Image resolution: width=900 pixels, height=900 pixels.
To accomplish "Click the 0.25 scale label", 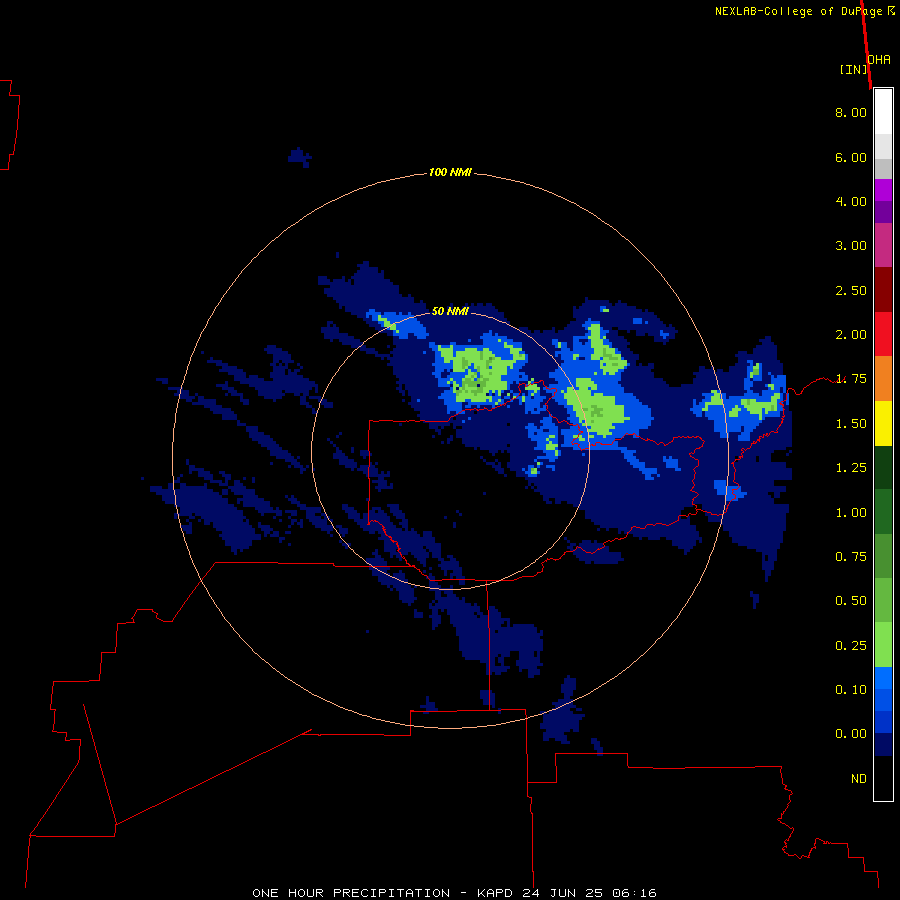I will [x=851, y=646].
